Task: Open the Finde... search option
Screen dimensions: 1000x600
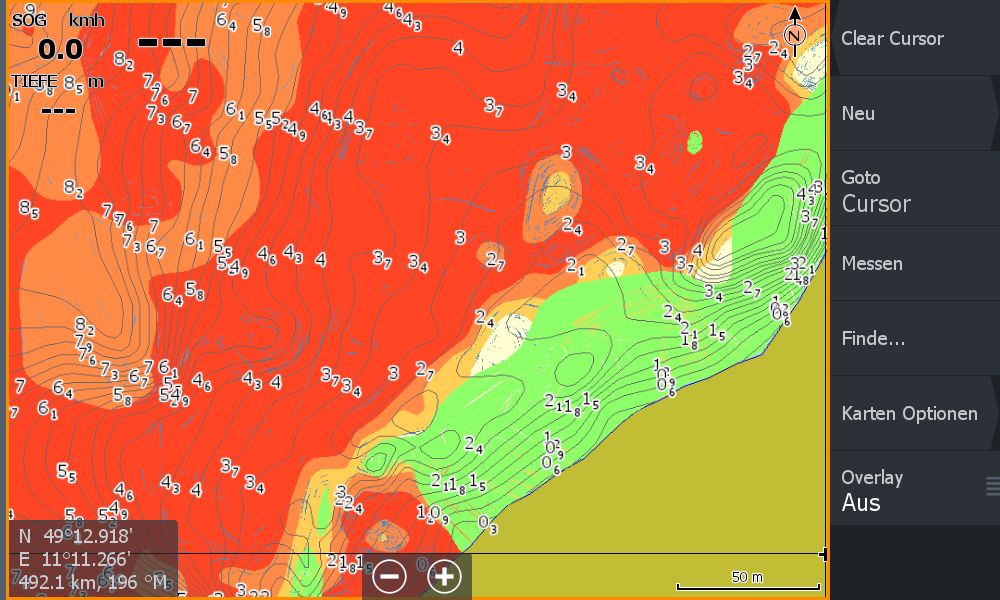Action: click(913, 339)
